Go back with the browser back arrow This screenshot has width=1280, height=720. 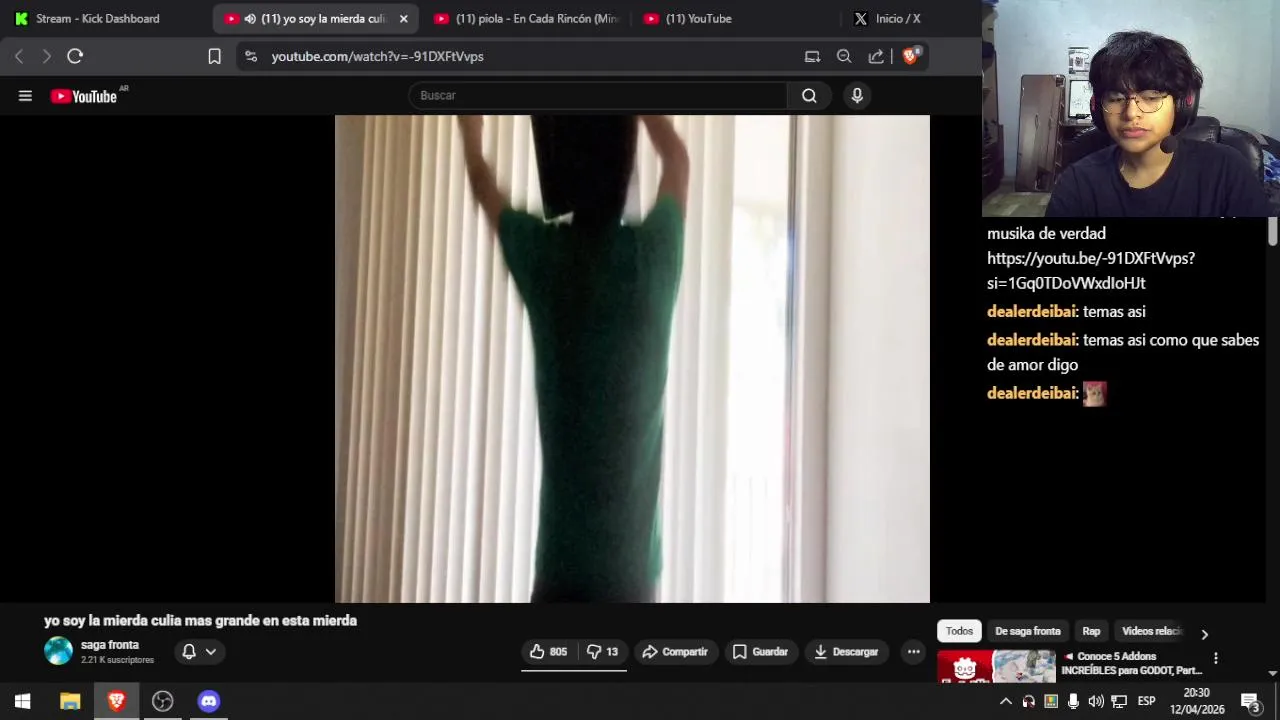19,57
